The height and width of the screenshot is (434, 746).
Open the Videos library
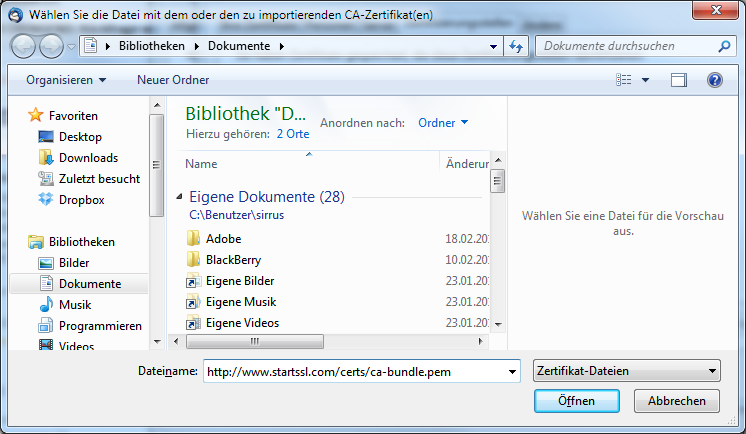[x=76, y=345]
